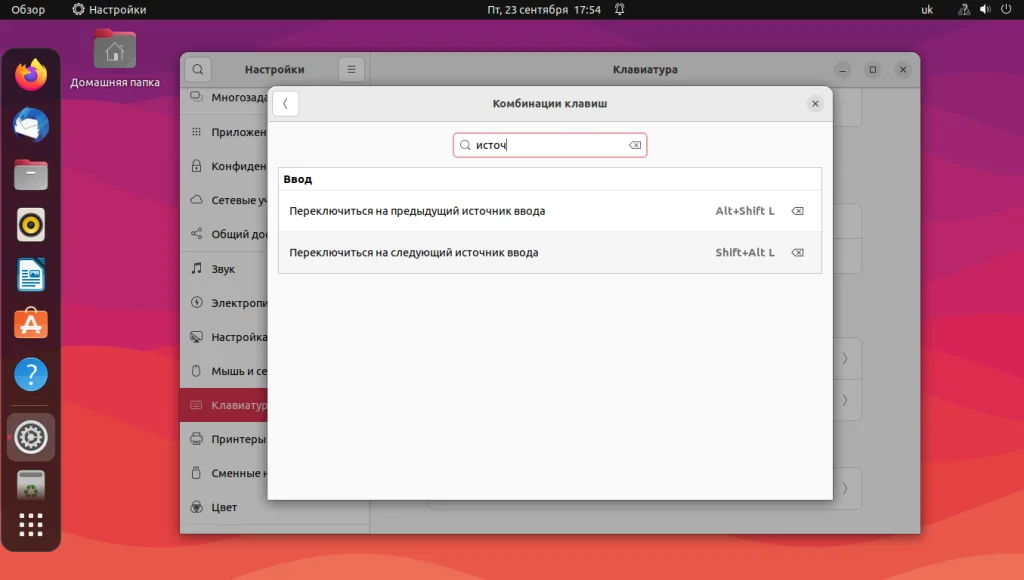Close the Комбинации клавиш dialog
Viewport: 1024px width, 580px height.
815,104
